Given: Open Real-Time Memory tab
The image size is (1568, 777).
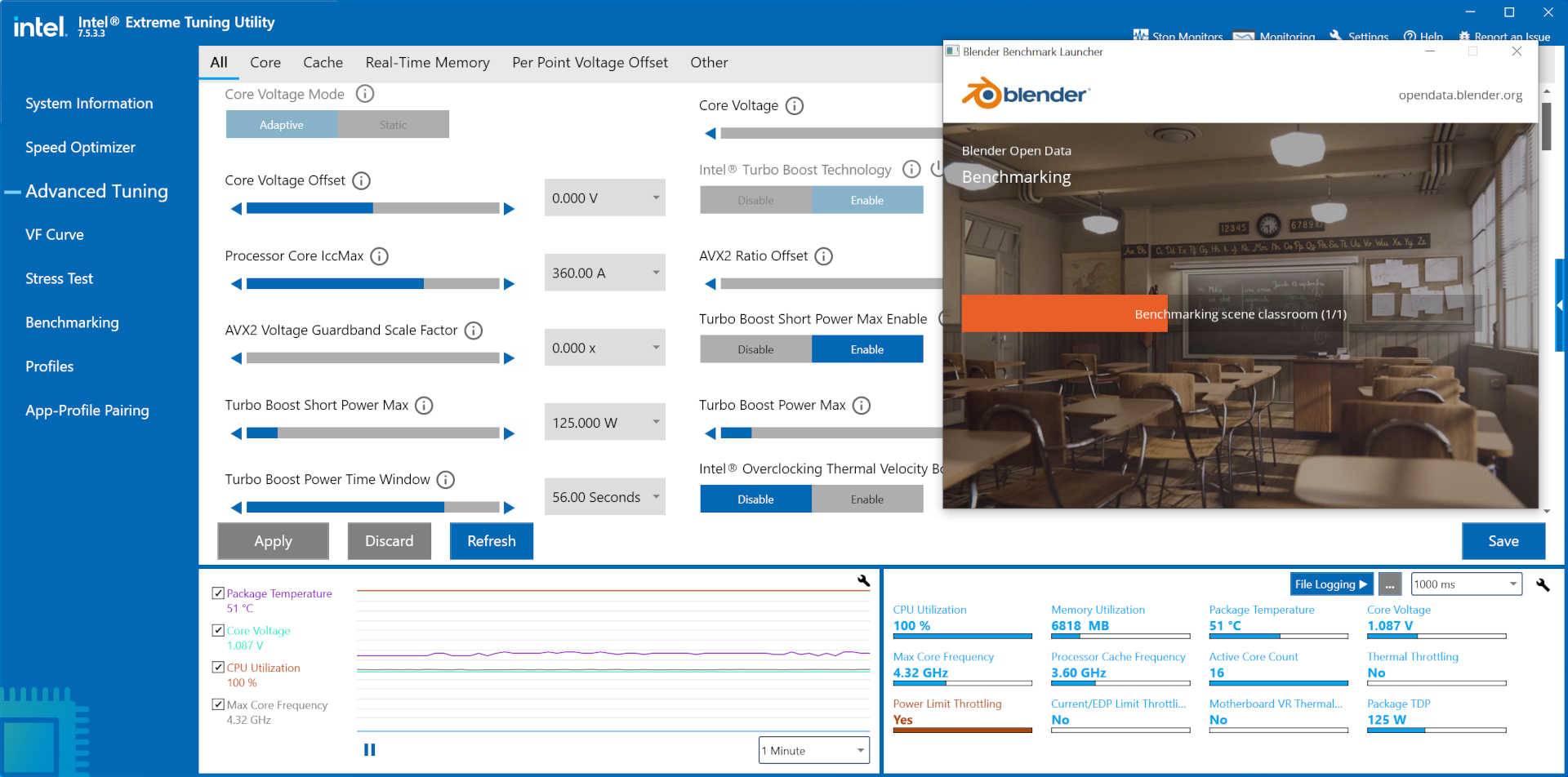Looking at the screenshot, I should [x=427, y=63].
